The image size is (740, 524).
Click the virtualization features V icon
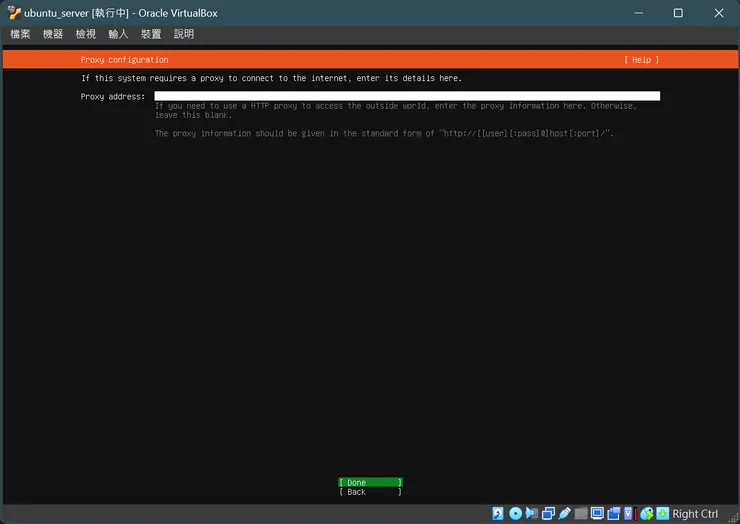tap(628, 513)
